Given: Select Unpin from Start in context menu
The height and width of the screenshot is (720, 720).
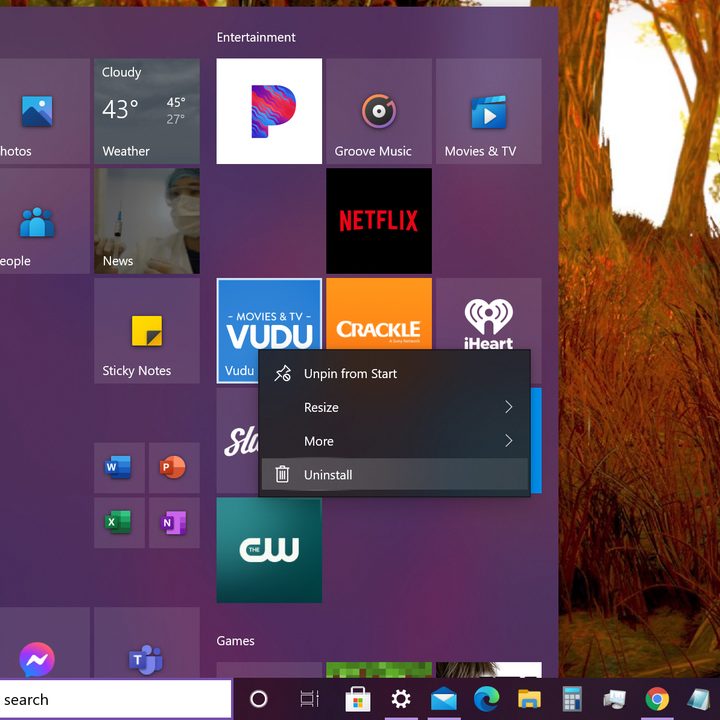Looking at the screenshot, I should coord(394,374).
